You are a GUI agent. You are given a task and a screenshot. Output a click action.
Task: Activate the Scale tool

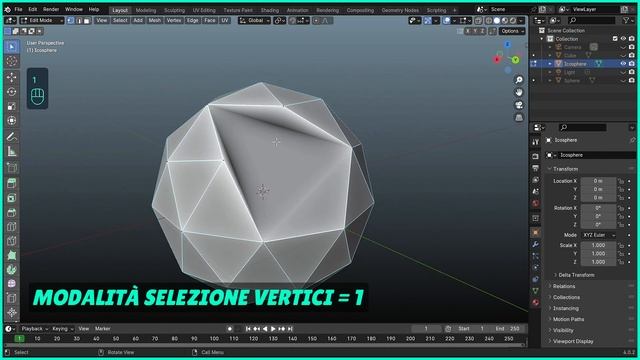[12, 106]
